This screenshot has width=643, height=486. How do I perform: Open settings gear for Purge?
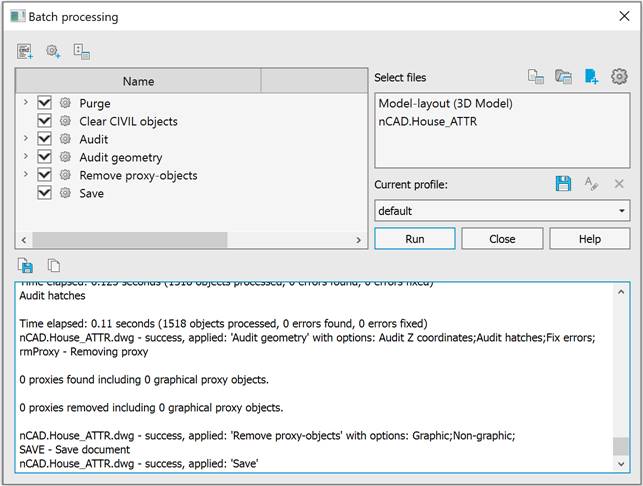tap(65, 103)
